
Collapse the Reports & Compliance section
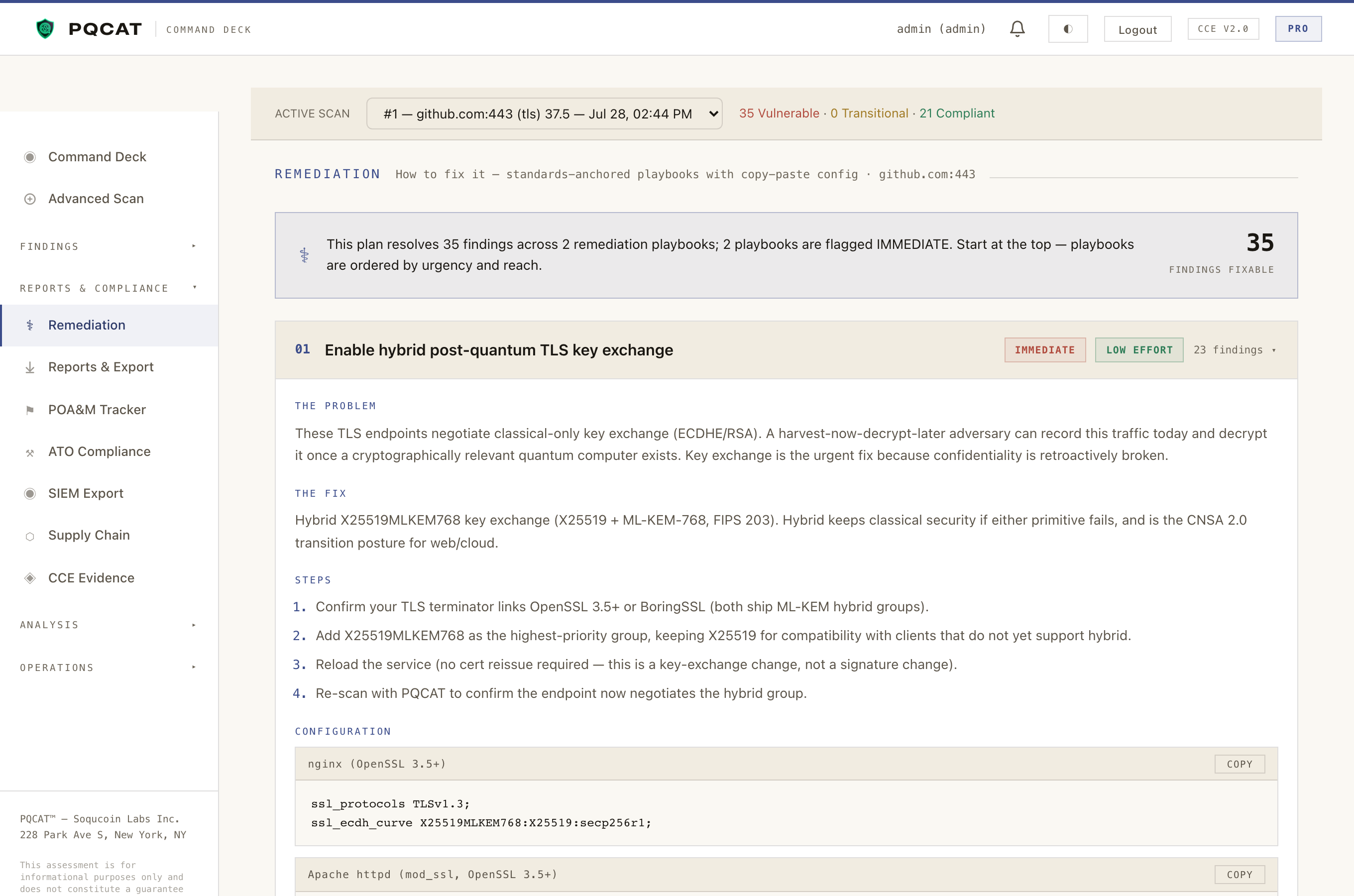pyautogui.click(x=109, y=288)
